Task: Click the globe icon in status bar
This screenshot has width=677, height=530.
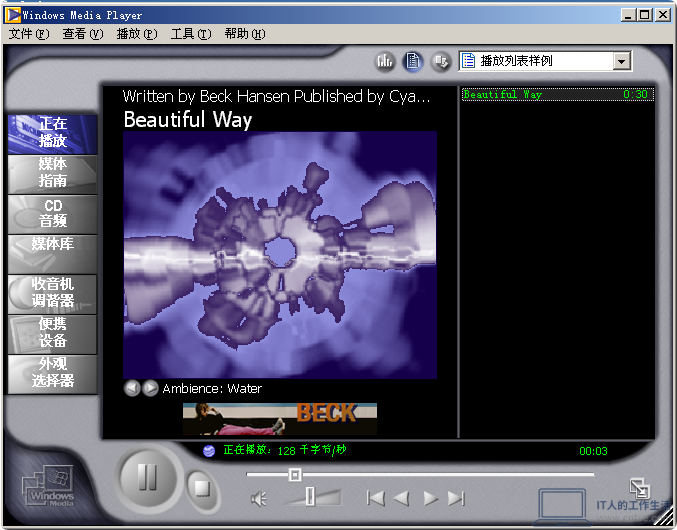Action: coord(209,451)
